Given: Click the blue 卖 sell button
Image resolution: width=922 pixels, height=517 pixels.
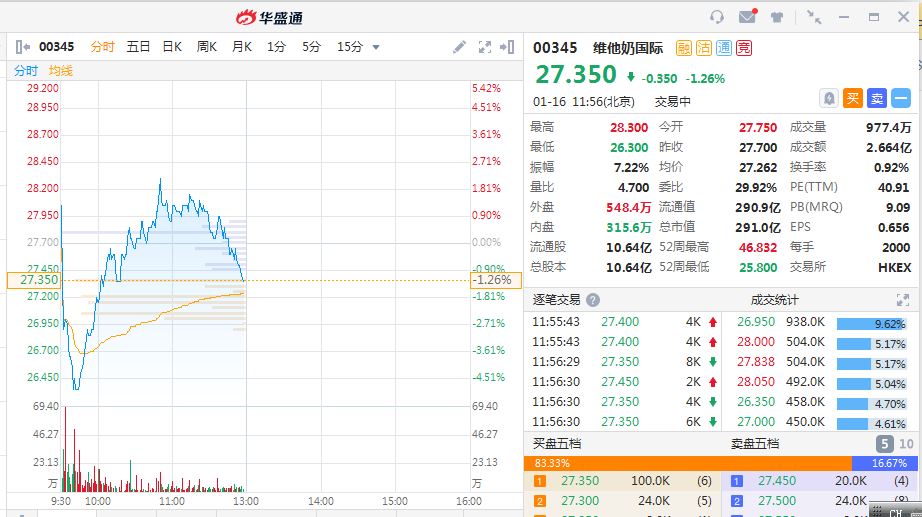Looking at the screenshot, I should (x=877, y=98).
